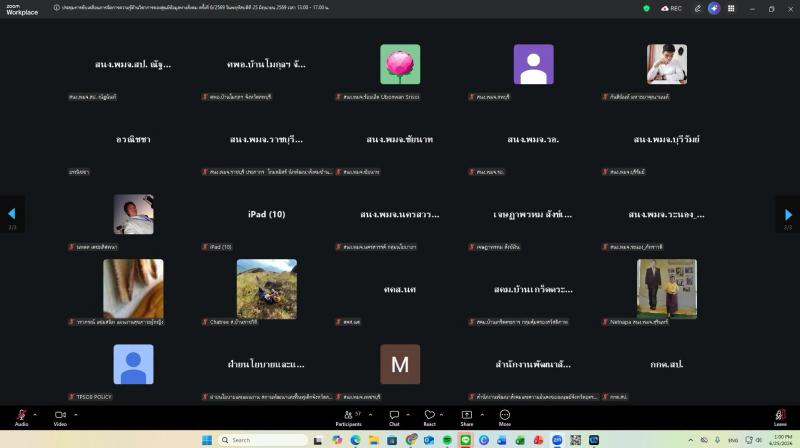The image size is (800, 448).
Task: Open the Zoom icon in taskbar
Action: [557, 440]
